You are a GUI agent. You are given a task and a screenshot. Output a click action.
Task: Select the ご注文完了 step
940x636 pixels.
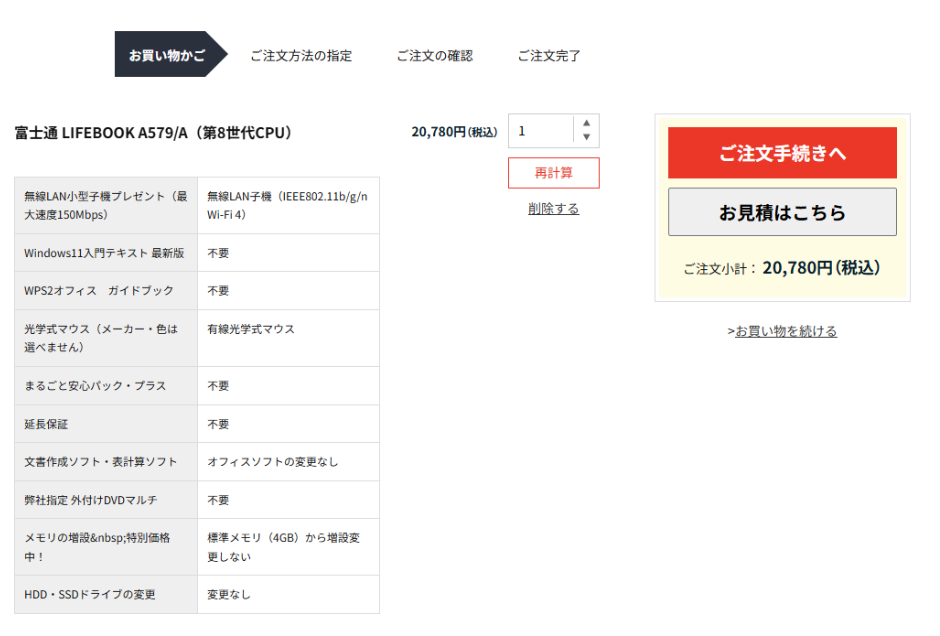pyautogui.click(x=549, y=56)
